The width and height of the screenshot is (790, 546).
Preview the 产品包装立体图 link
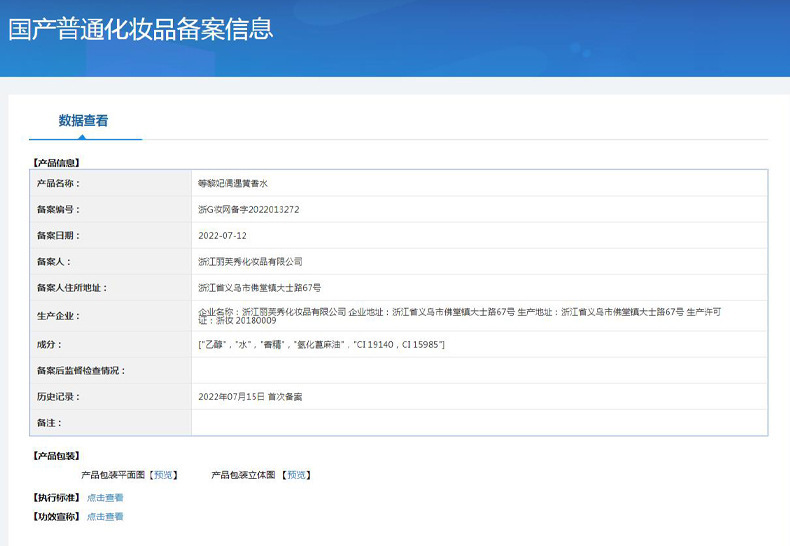(296, 475)
